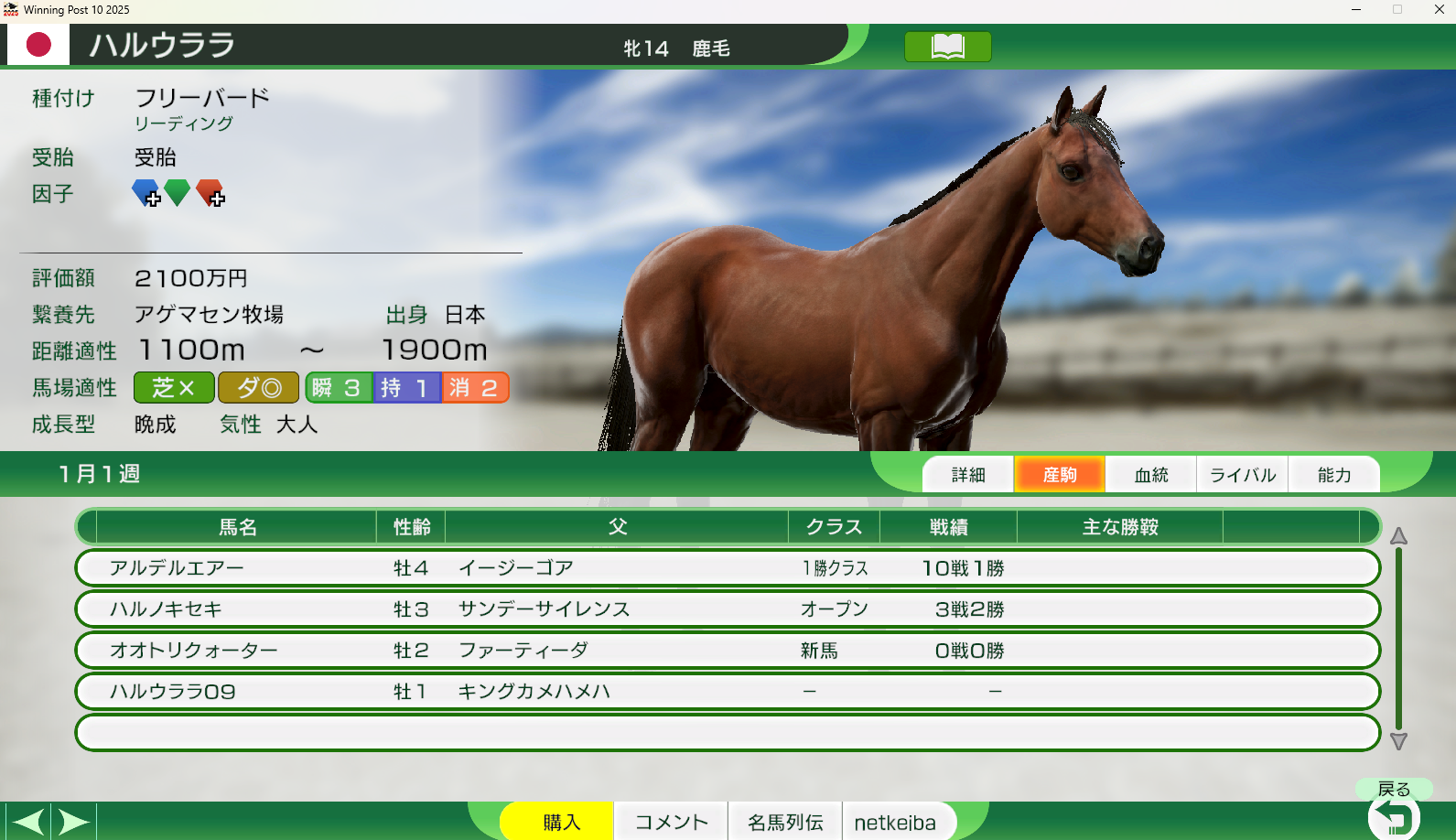Minimize the Winning Post window
The width and height of the screenshot is (1456, 840).
[x=1356, y=10]
